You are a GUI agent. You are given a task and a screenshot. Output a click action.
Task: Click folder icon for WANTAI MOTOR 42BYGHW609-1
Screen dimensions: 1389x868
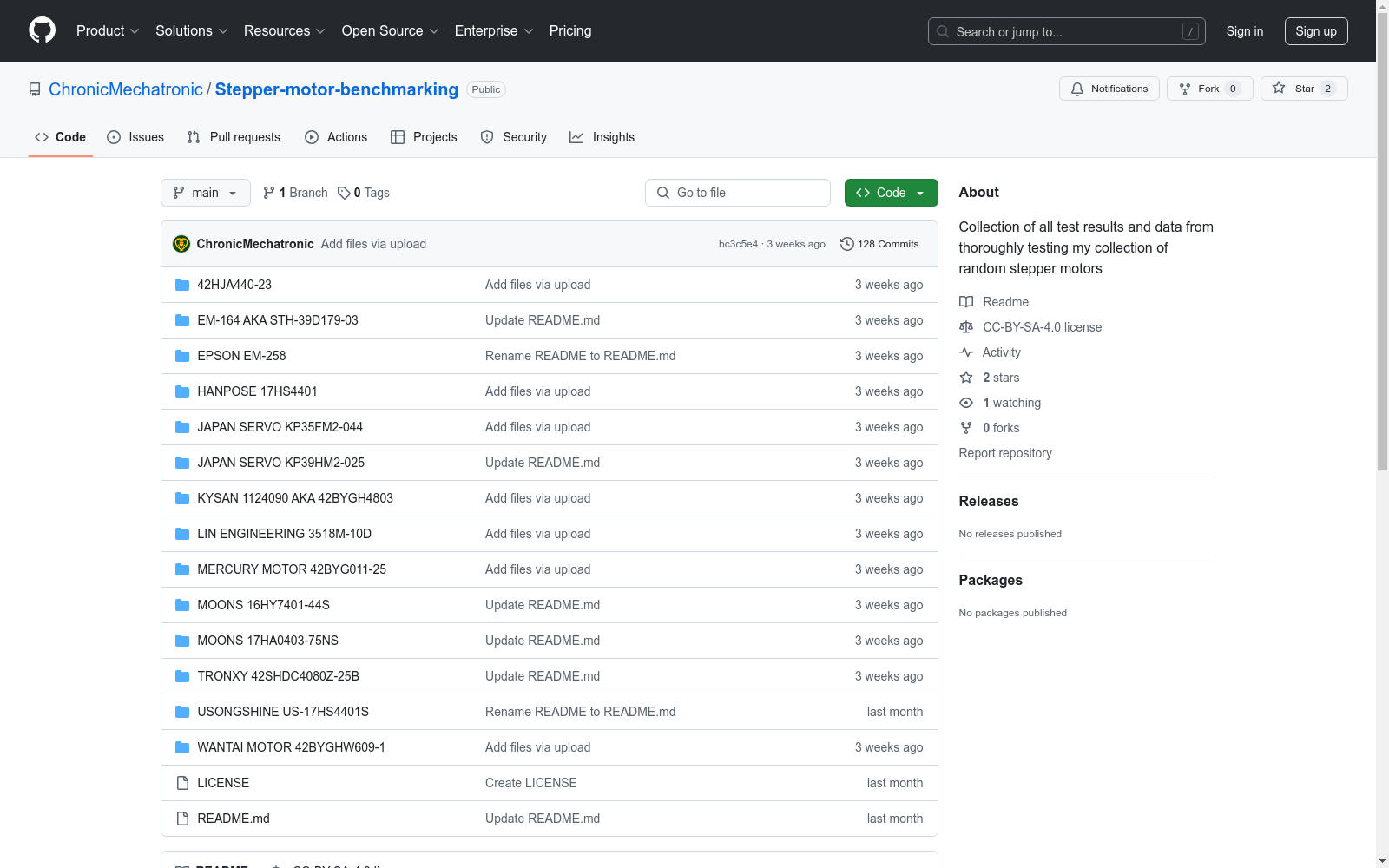coord(182,747)
